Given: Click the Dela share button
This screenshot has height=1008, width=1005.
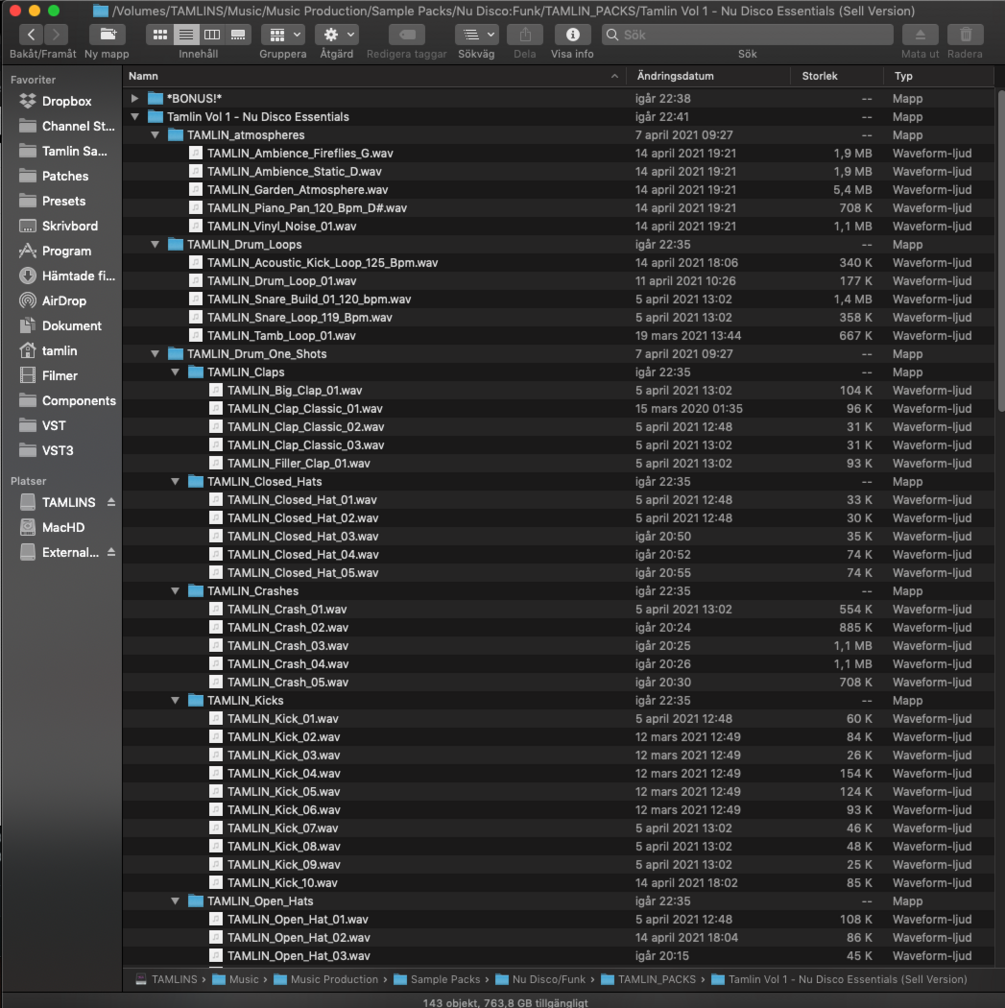Looking at the screenshot, I should (x=525, y=35).
